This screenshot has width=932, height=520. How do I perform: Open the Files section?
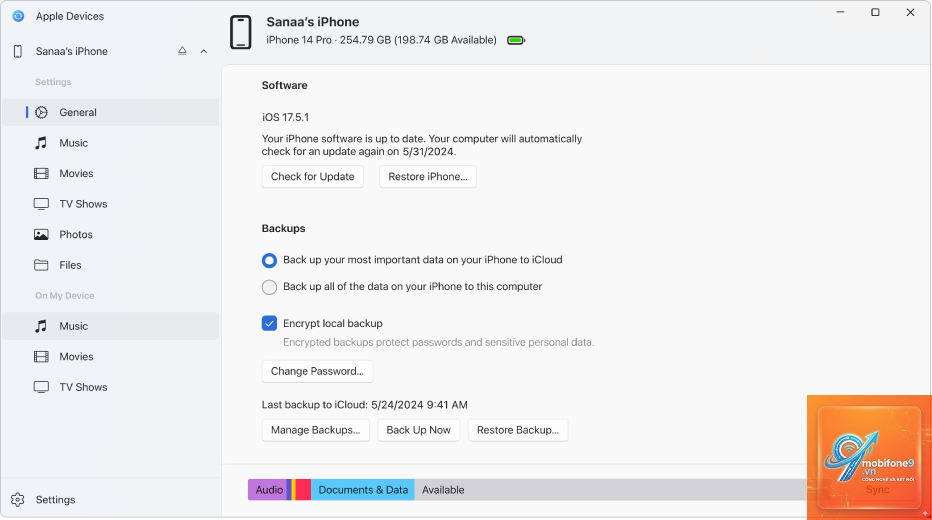pos(111,265)
